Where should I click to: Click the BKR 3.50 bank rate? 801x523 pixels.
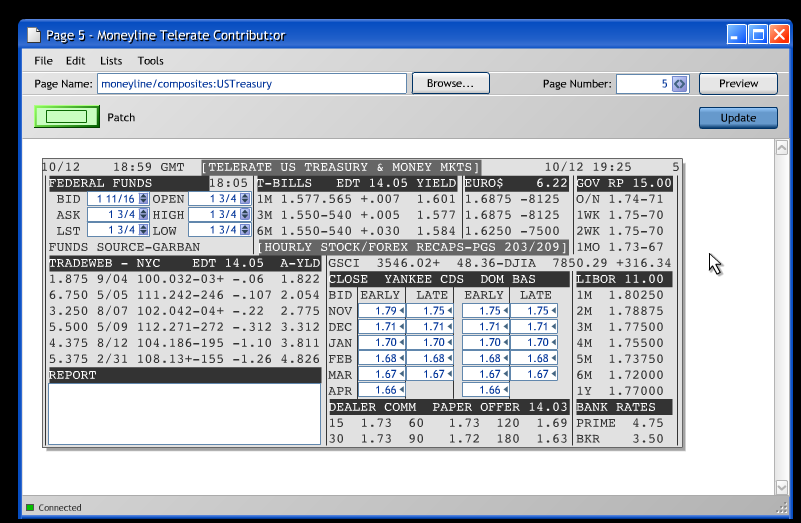[x=620, y=439]
